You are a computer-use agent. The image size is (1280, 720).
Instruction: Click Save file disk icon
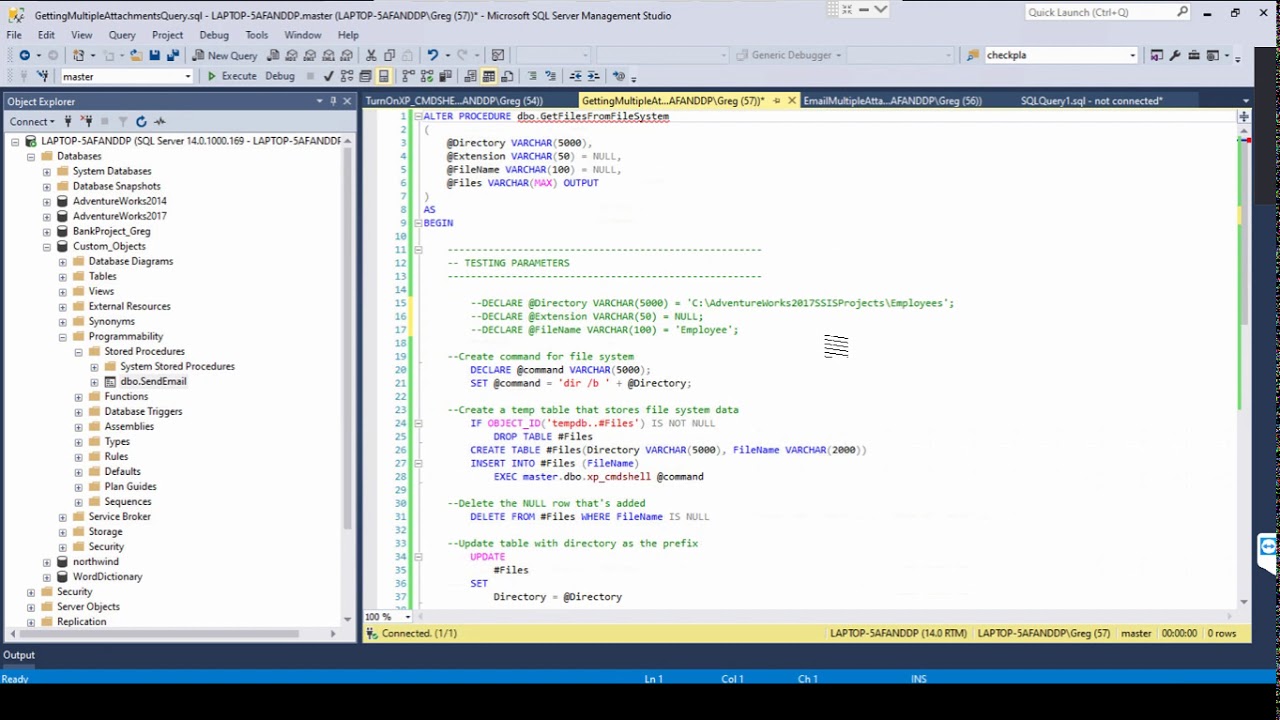point(156,55)
